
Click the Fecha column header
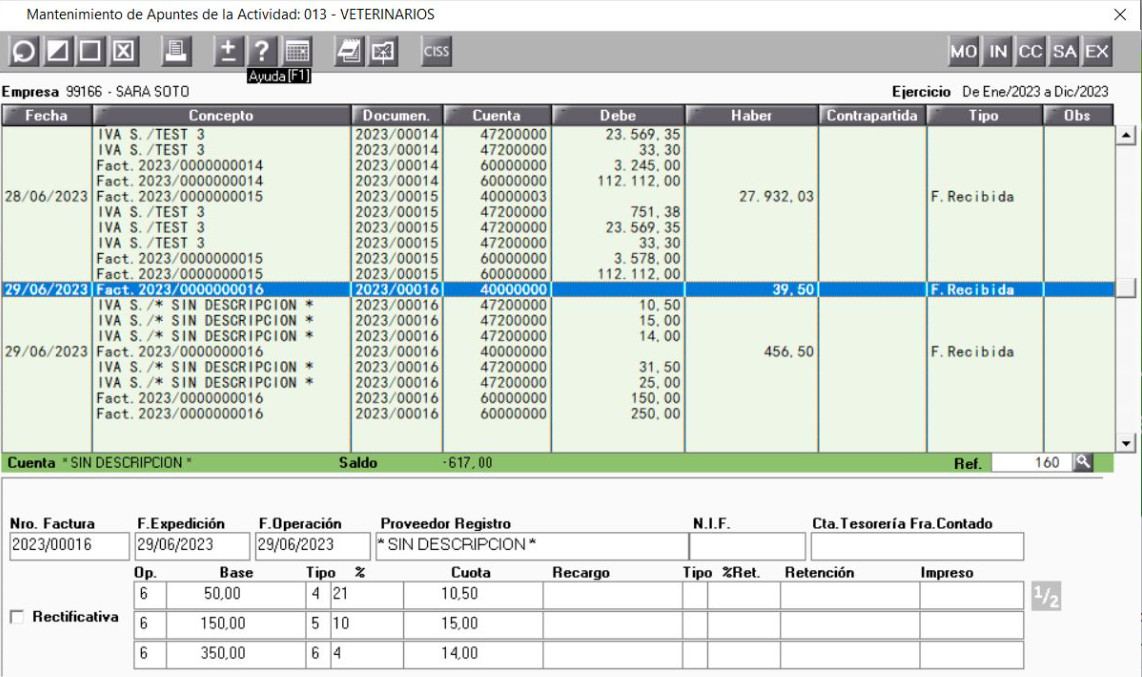coord(47,115)
